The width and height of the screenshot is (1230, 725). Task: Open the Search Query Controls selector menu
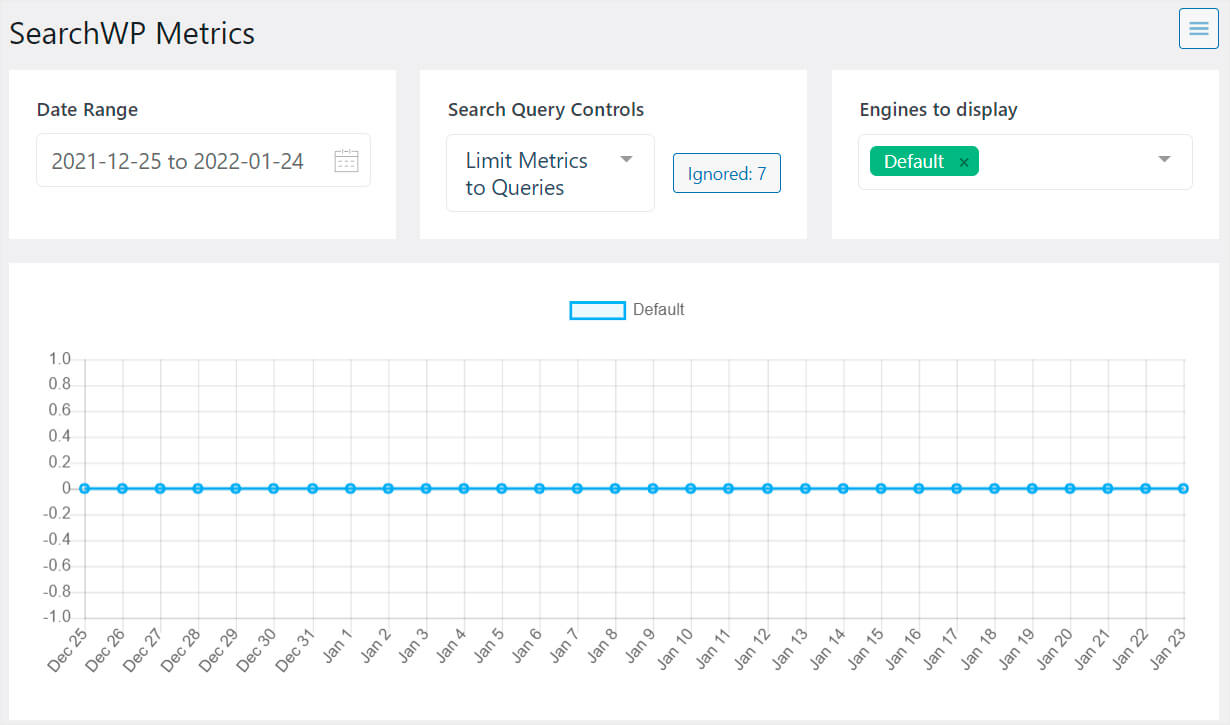540,173
